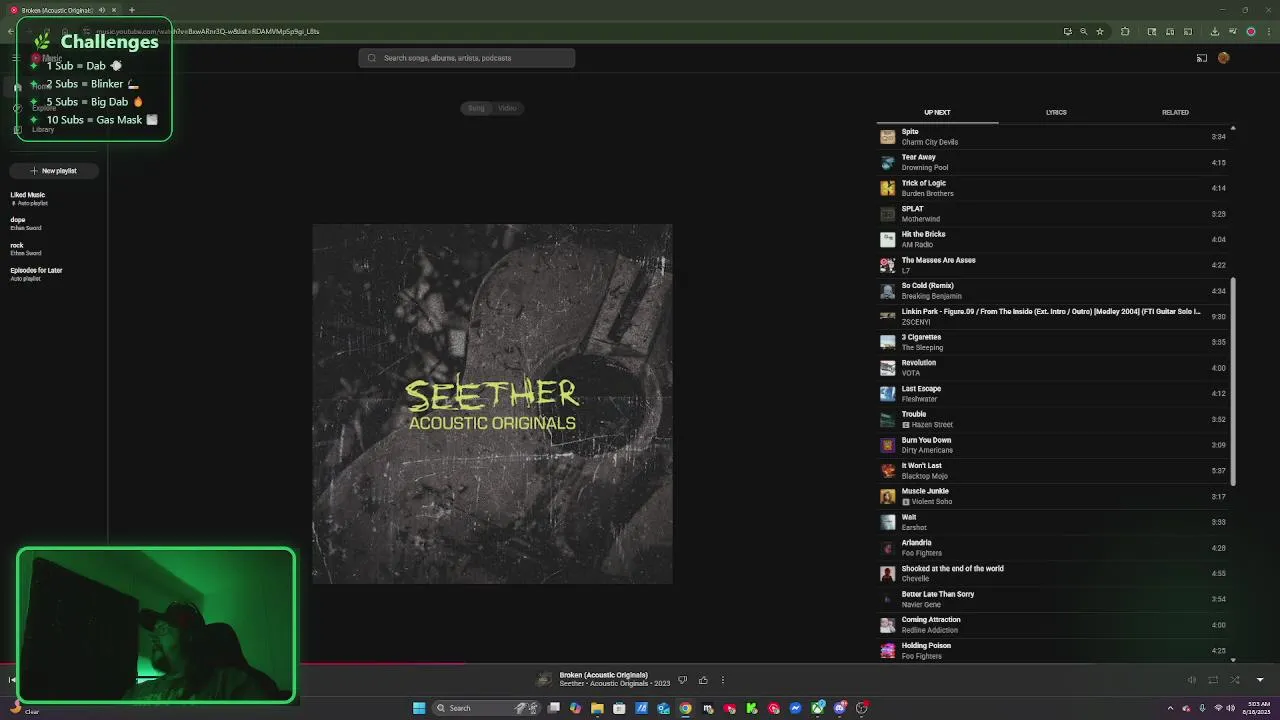Click the Cast to device icon
This screenshot has width=1280, height=720.
(x=1202, y=58)
